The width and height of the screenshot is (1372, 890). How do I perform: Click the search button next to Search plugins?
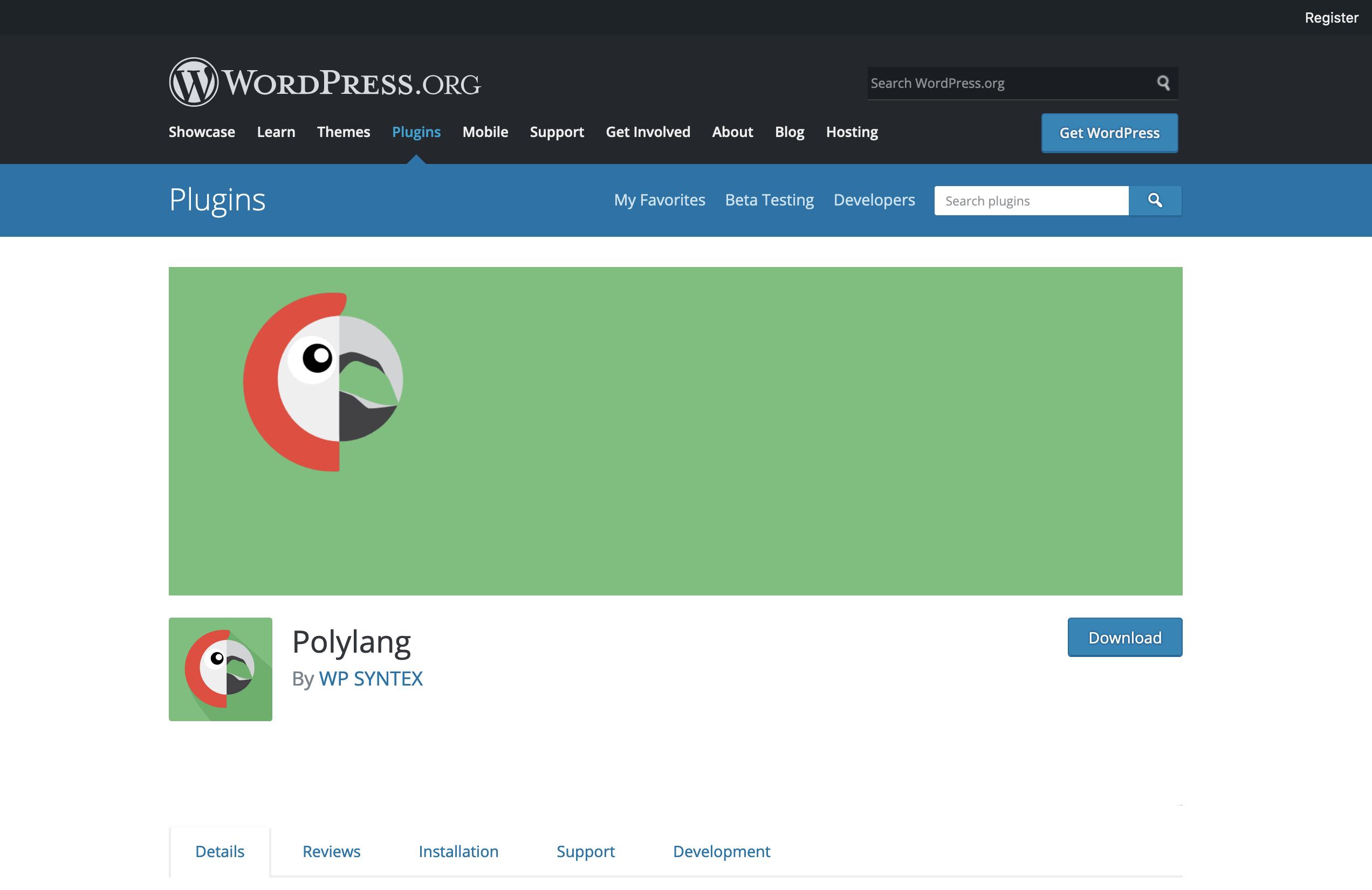pos(1155,201)
